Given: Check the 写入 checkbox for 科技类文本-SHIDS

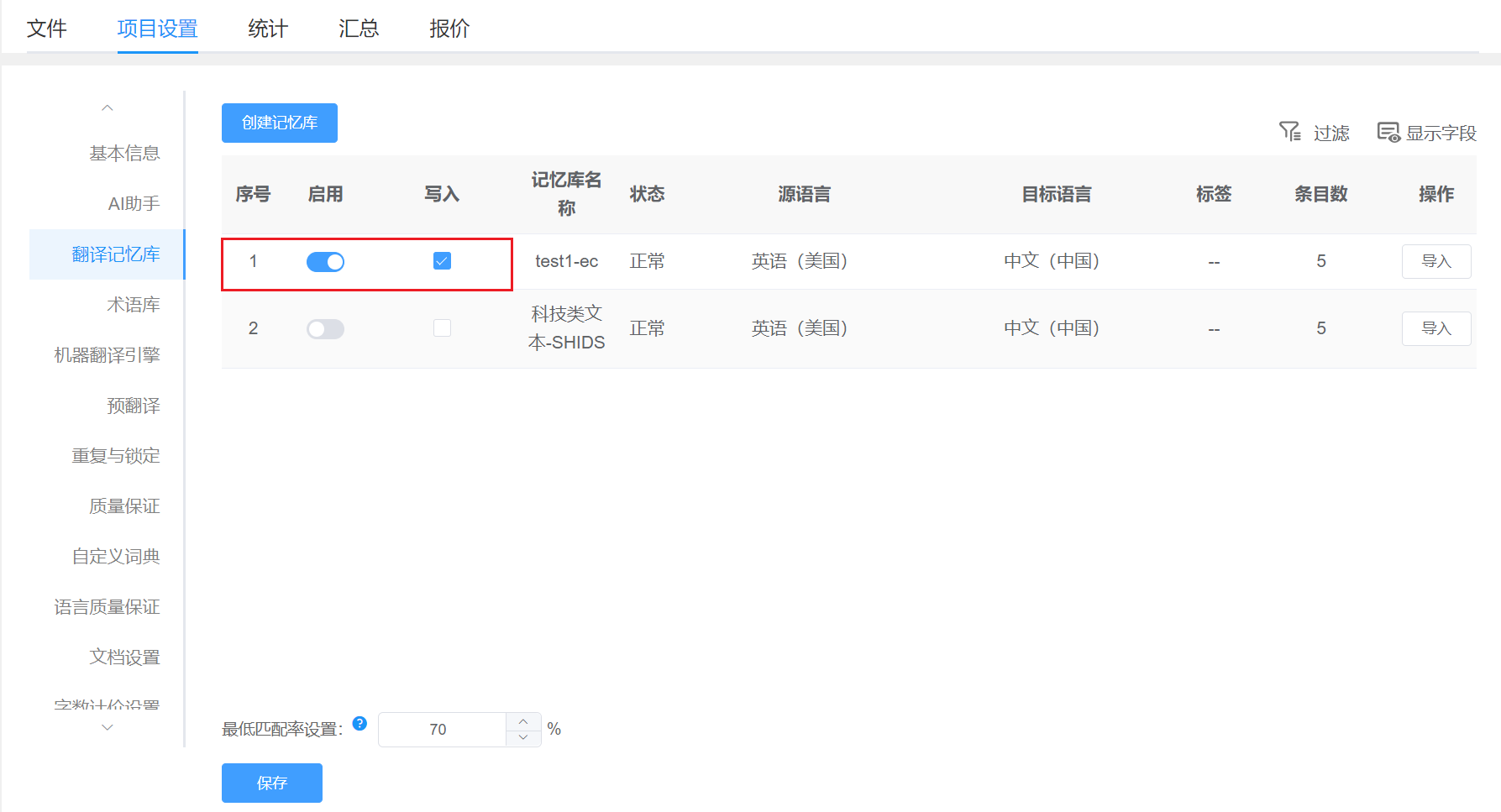Looking at the screenshot, I should (x=443, y=328).
